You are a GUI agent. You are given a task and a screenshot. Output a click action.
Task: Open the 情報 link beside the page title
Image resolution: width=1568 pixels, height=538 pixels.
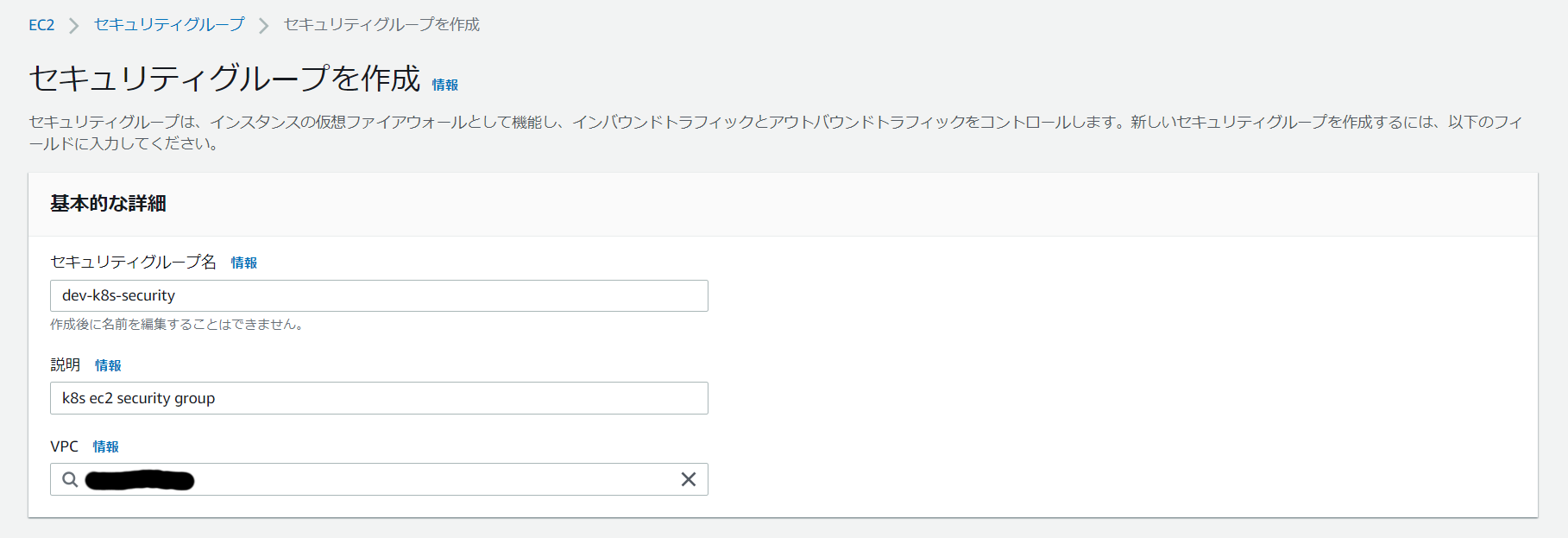(x=445, y=85)
